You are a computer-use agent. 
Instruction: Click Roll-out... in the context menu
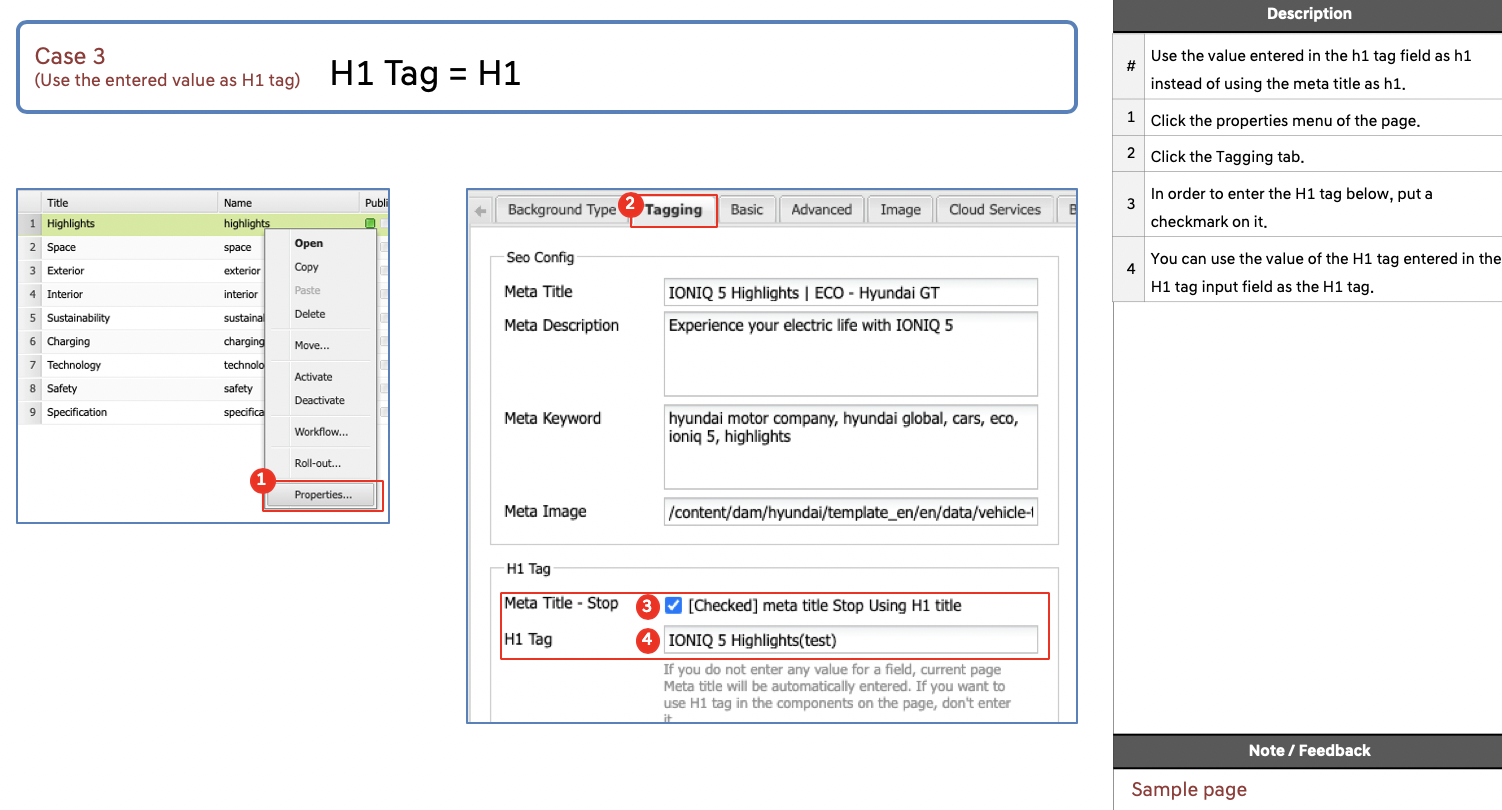317,463
